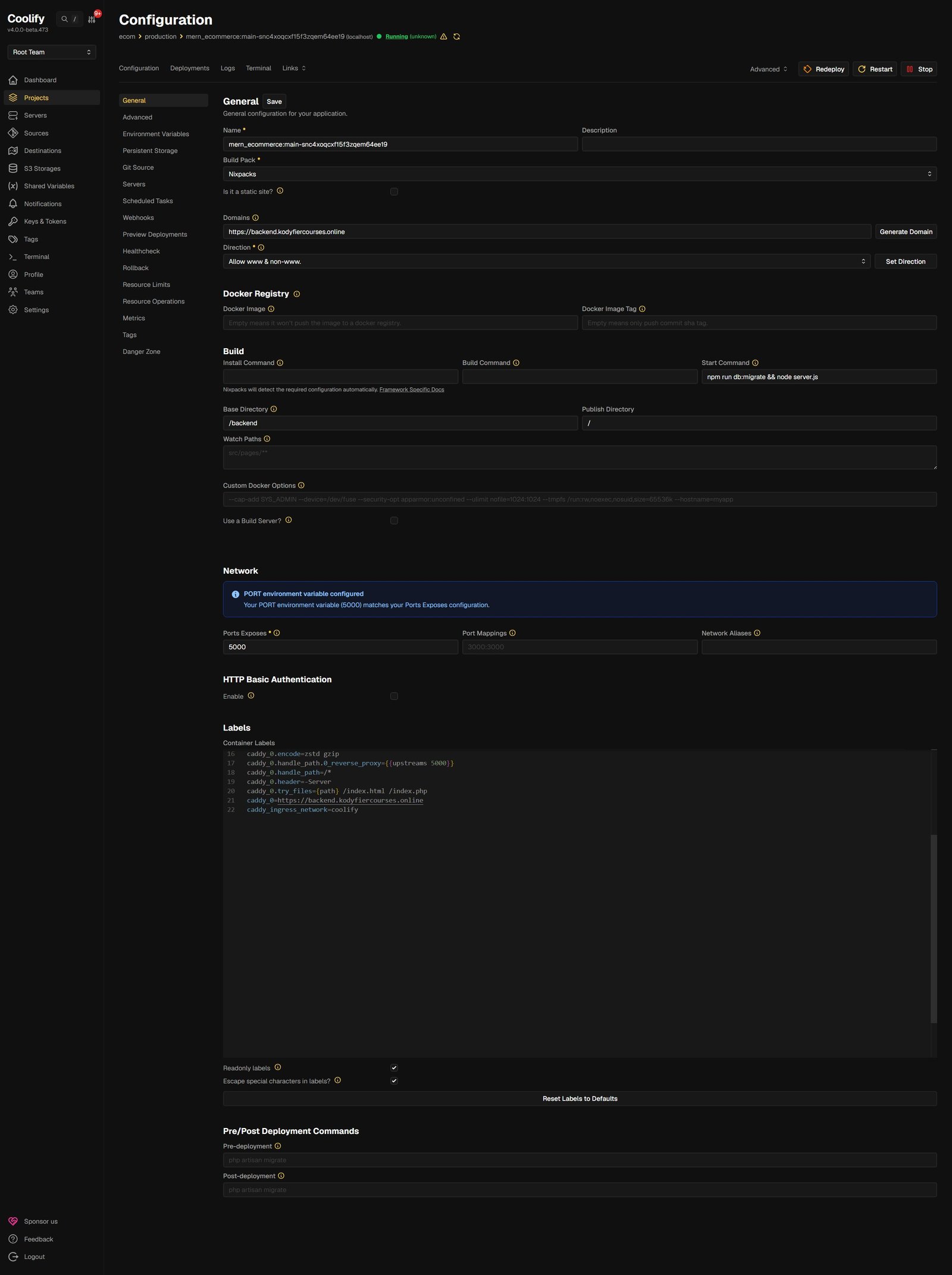Viewport: 952px width, 1275px height.
Task: Click the Save button next to General
Action: (274, 102)
